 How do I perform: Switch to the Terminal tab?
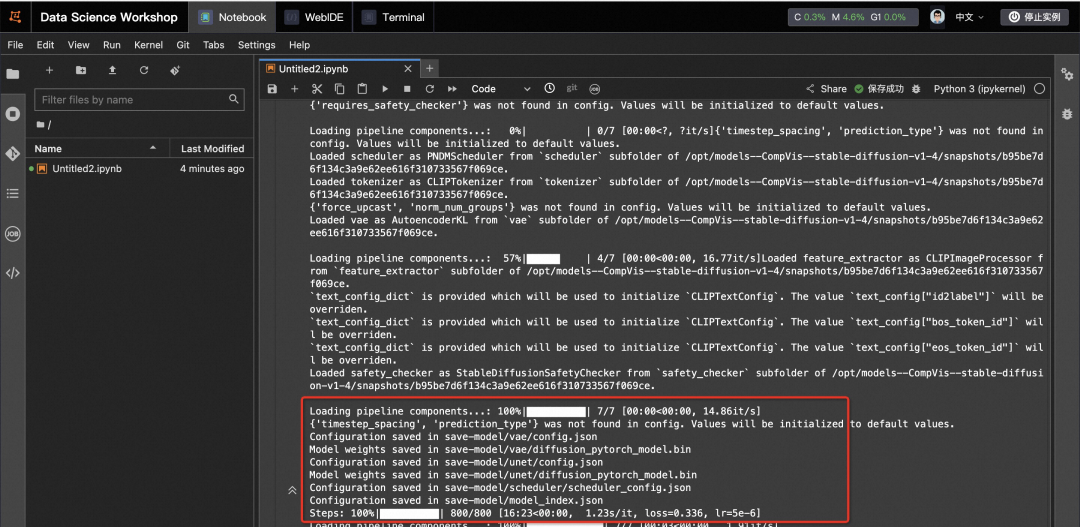tap(393, 17)
